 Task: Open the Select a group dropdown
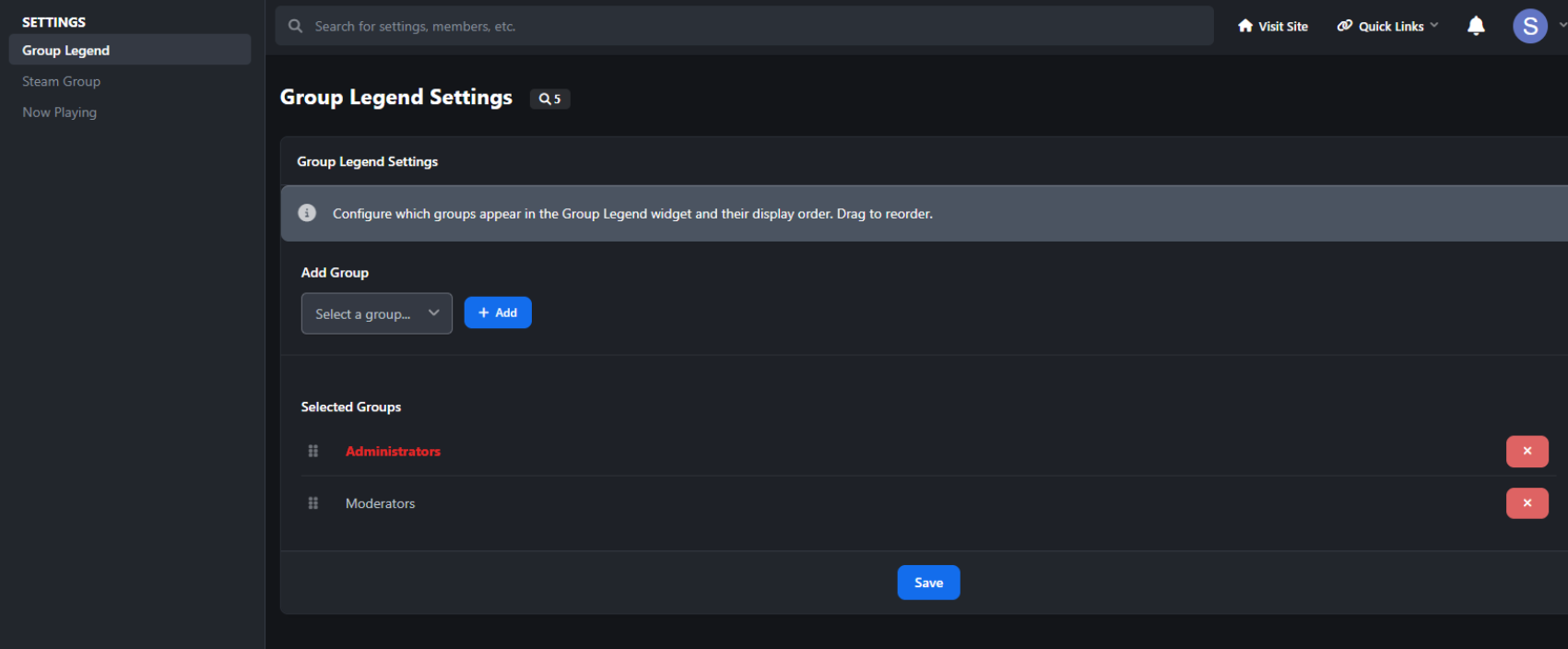(x=376, y=313)
